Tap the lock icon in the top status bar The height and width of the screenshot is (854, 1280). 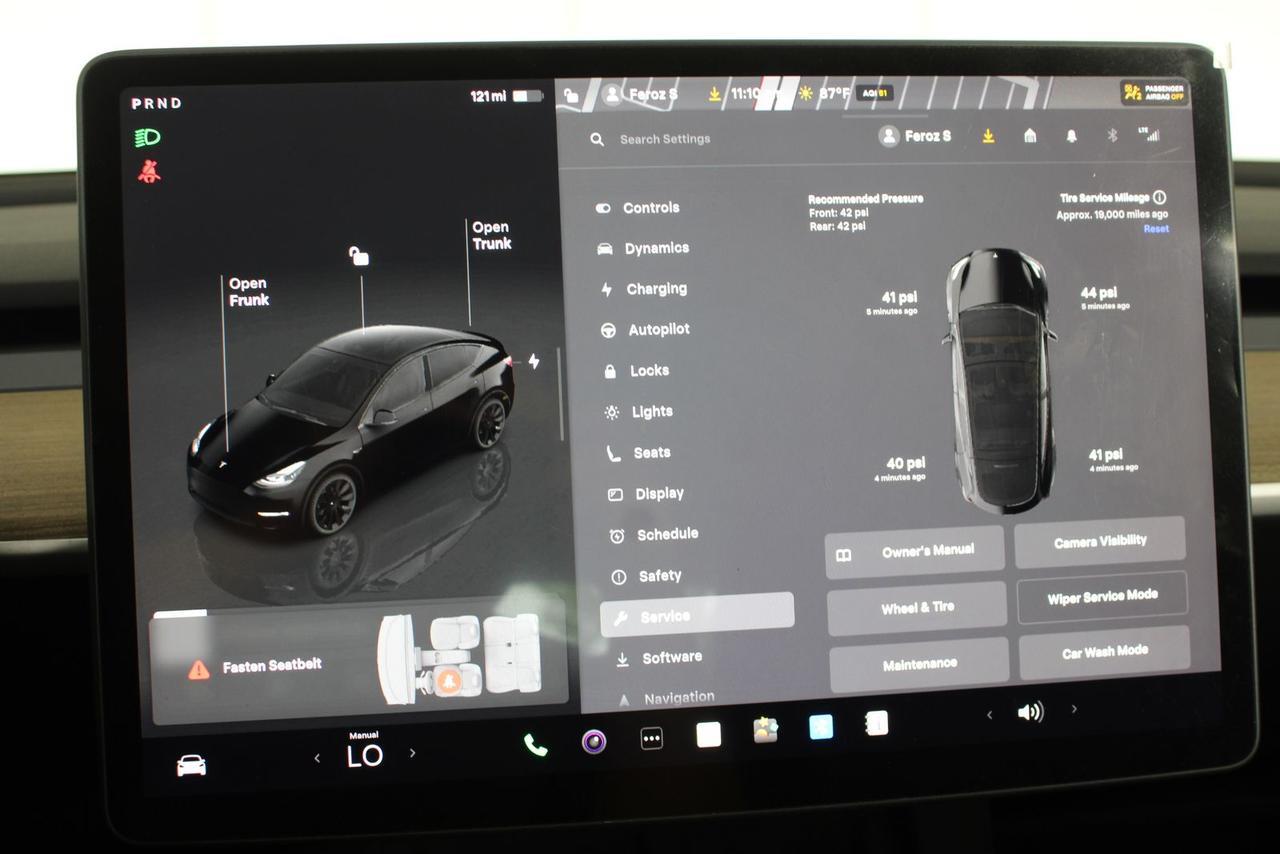tap(571, 95)
